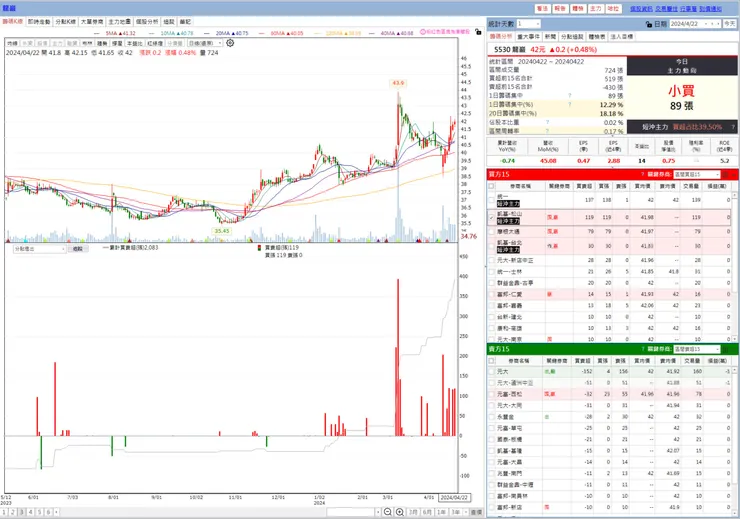Image resolution: width=740 pixels, height=519 pixels.
Task: Click the question mark beside 個股本比重
Action: tap(547, 123)
